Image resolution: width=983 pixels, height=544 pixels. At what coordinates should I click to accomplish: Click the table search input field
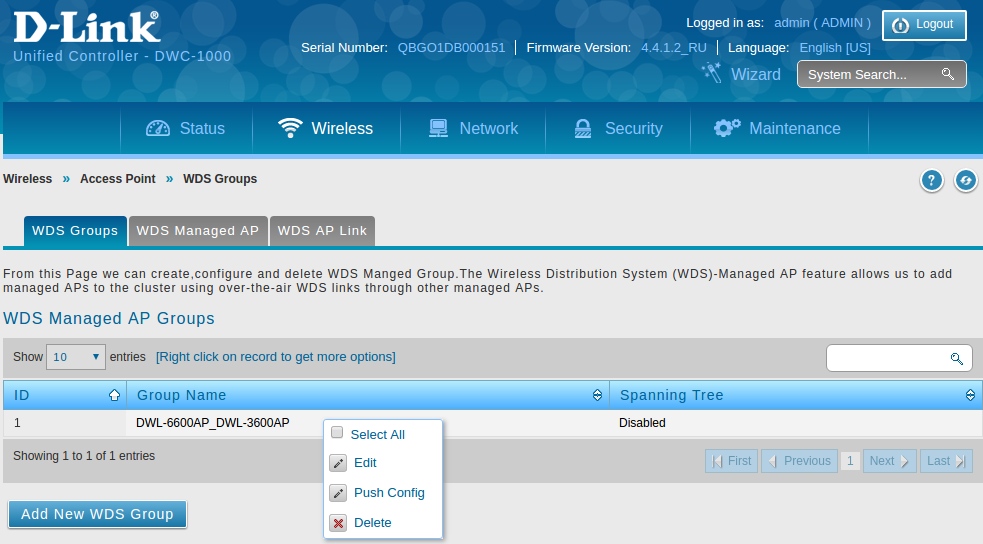coord(886,358)
